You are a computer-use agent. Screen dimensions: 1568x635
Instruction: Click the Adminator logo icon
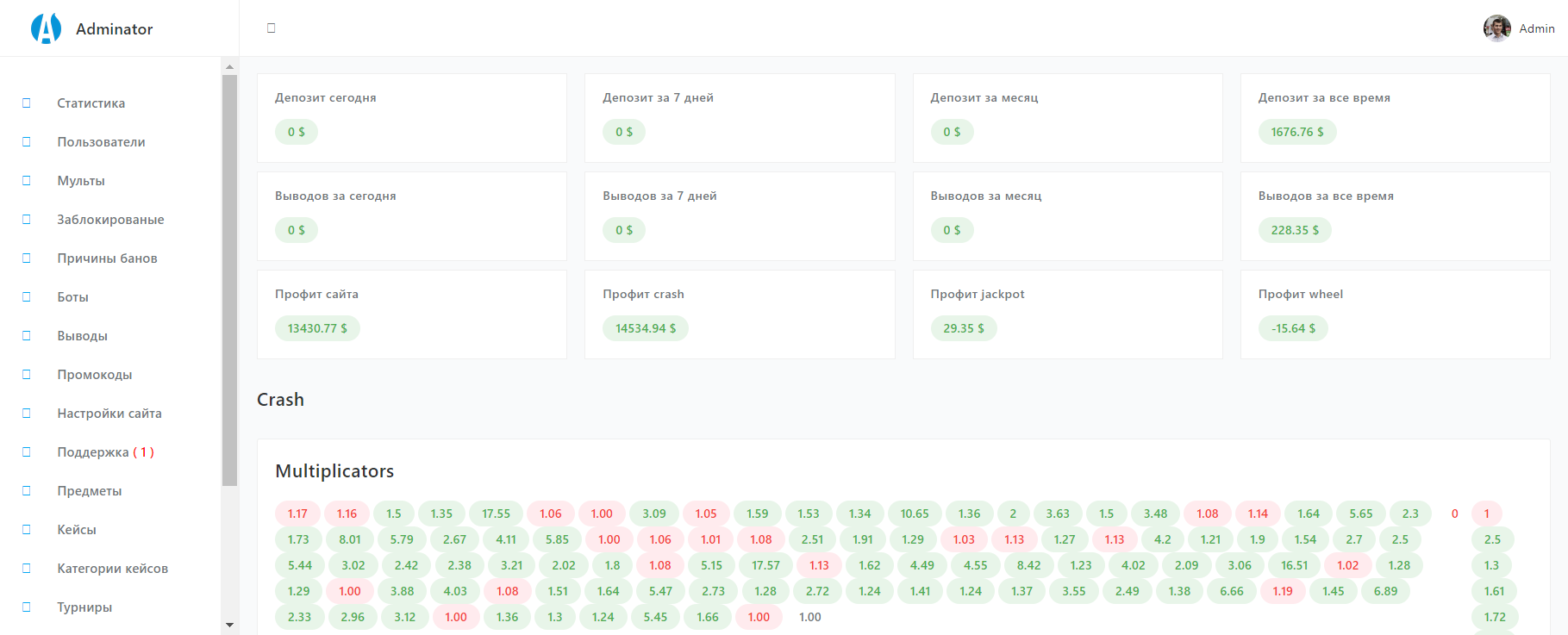46,28
